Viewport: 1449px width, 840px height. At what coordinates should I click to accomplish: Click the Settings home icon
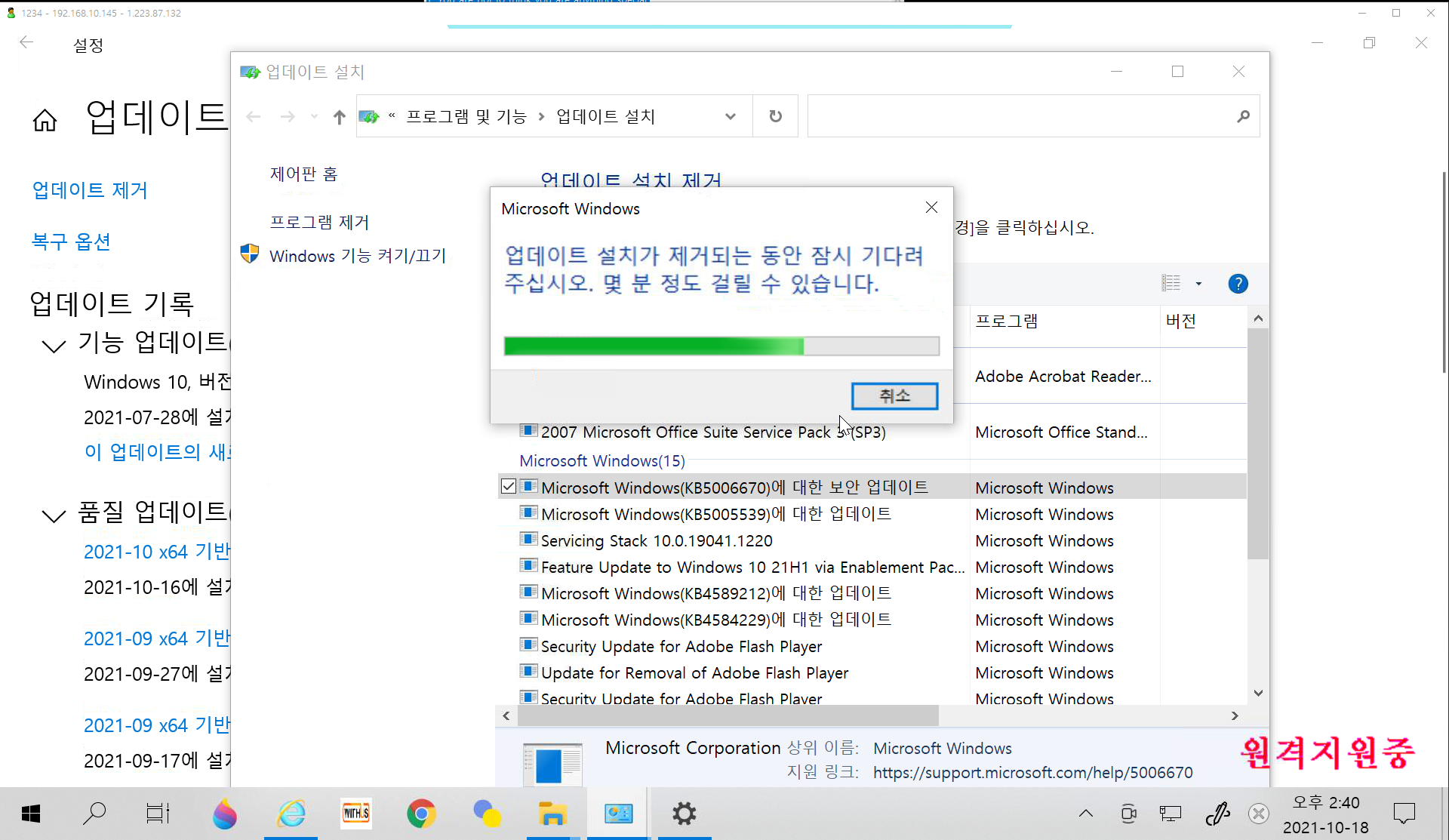[45, 120]
